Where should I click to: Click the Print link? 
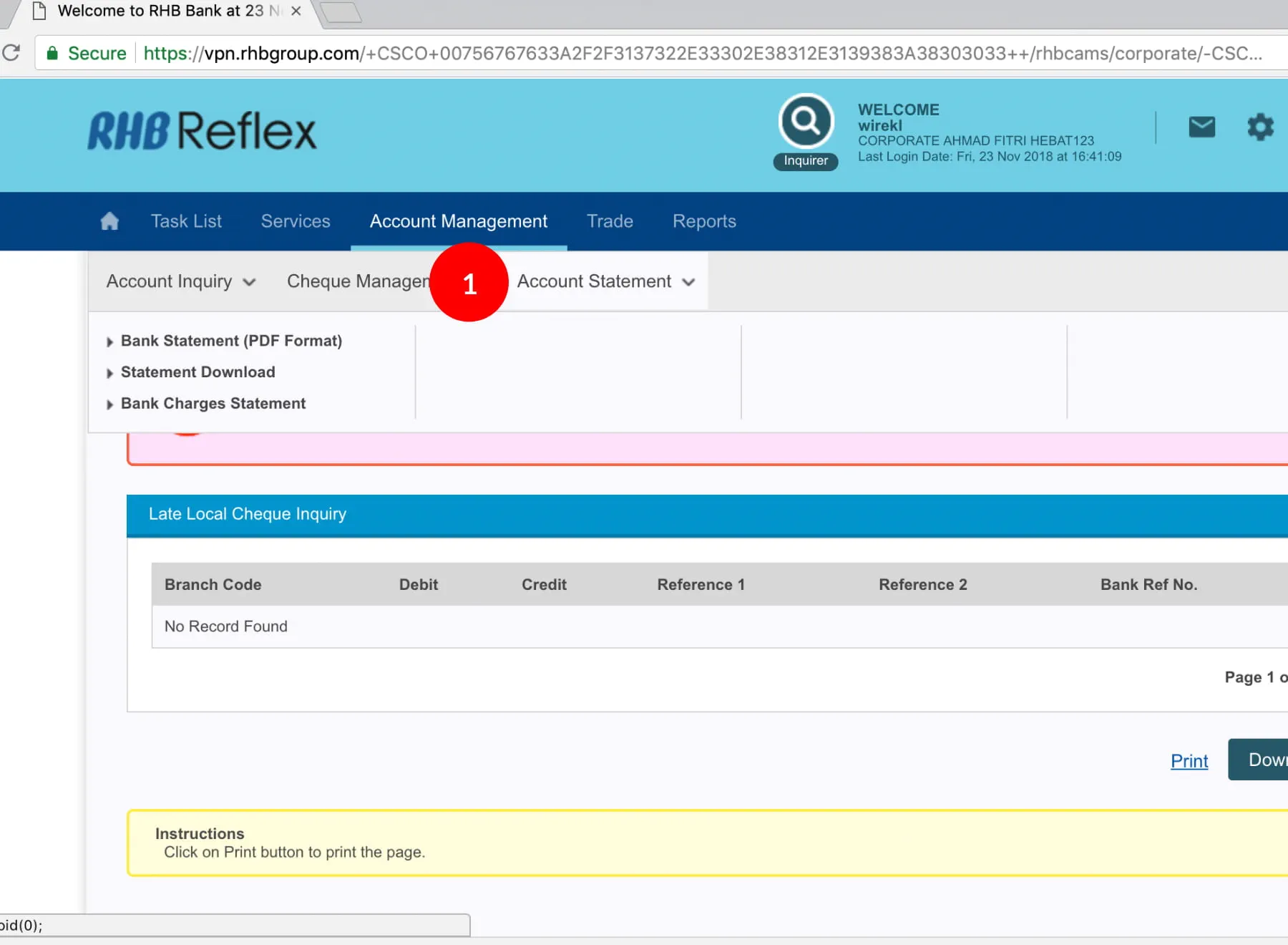(x=1189, y=761)
